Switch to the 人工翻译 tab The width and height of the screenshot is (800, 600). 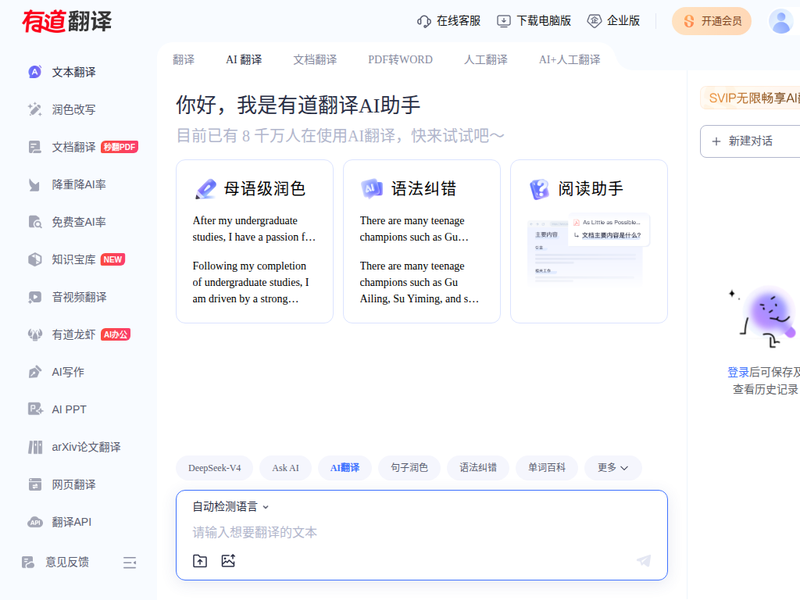click(486, 60)
